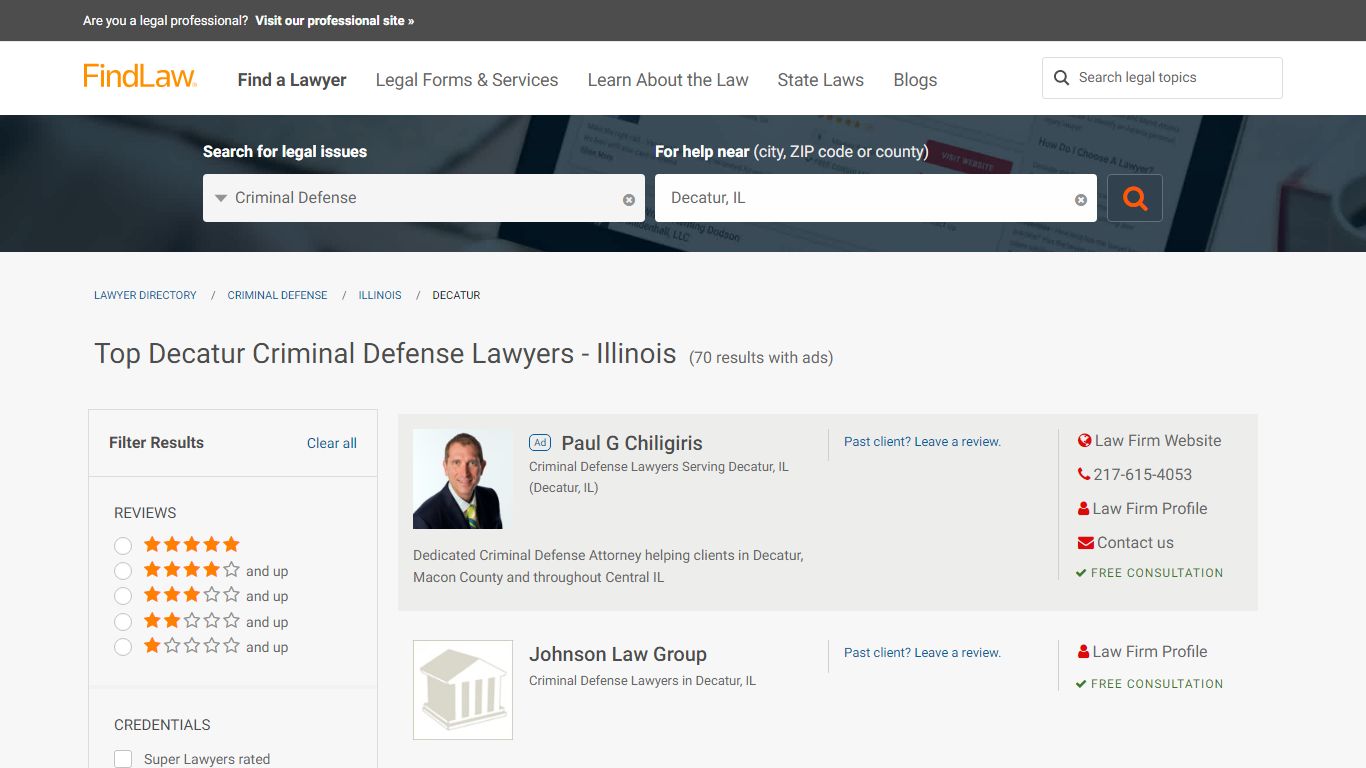This screenshot has height=768, width=1366.
Task: Click the CREDENTIALS filter heading
Action: 162,725
